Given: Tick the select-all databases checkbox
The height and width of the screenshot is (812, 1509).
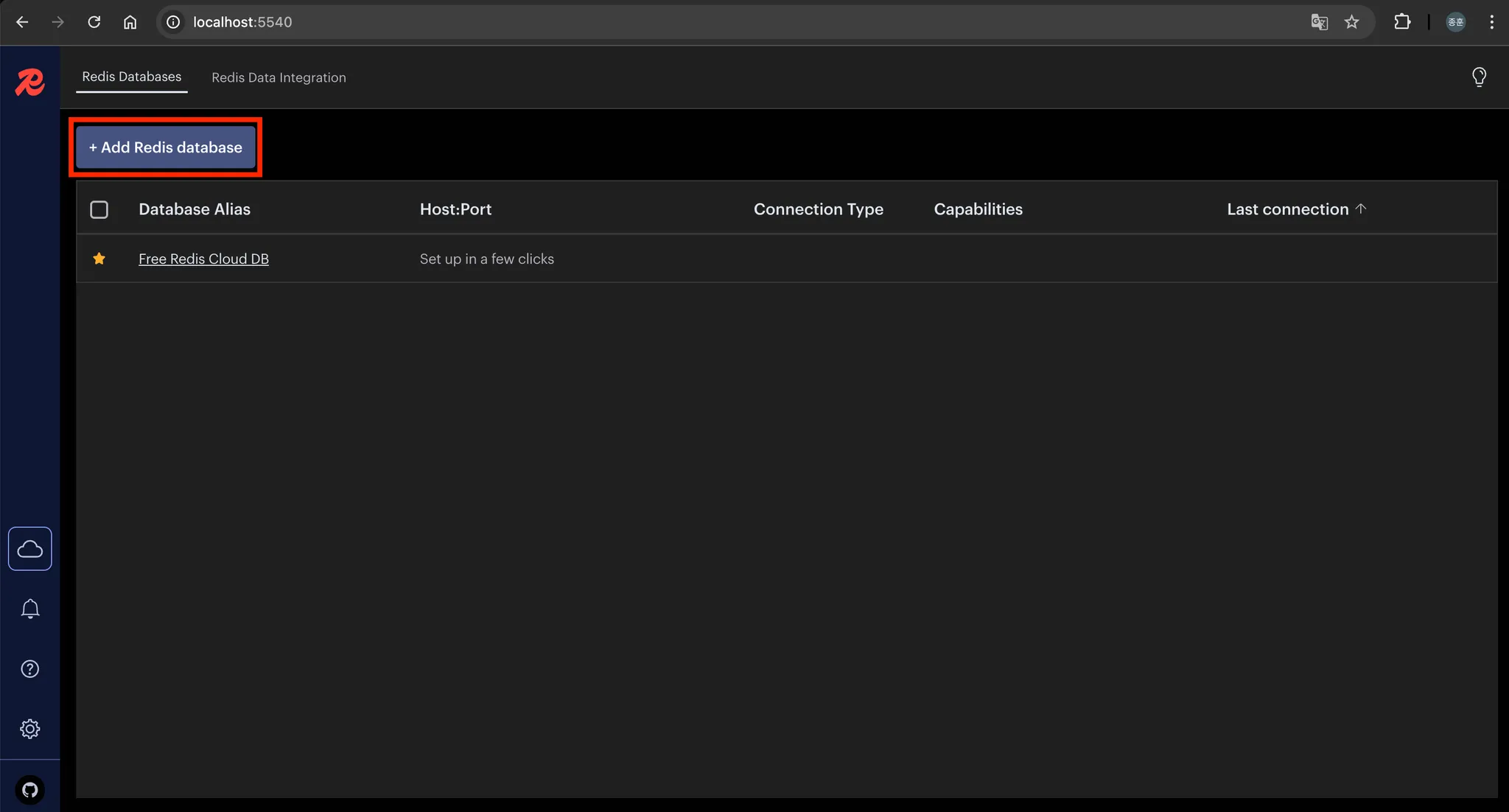Looking at the screenshot, I should pyautogui.click(x=99, y=210).
